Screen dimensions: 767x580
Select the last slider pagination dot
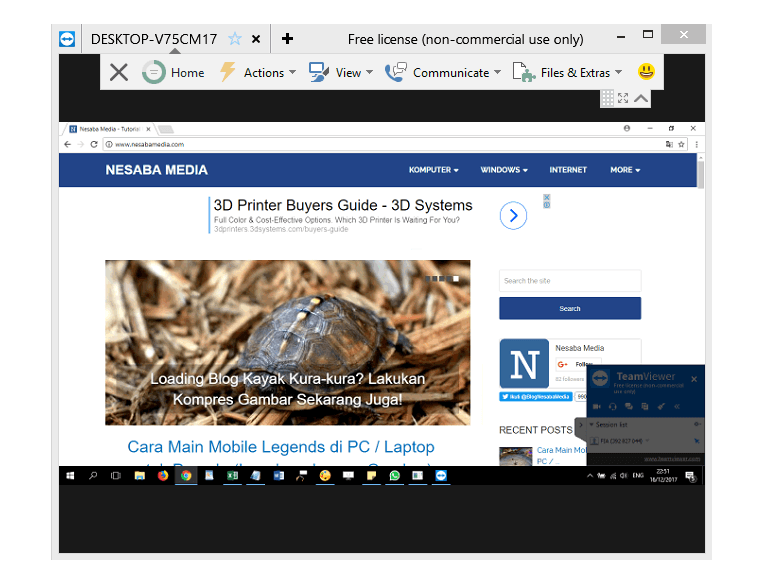pyautogui.click(x=456, y=279)
